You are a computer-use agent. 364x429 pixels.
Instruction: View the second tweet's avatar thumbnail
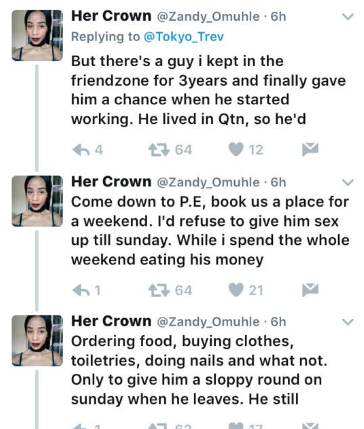coord(37,201)
